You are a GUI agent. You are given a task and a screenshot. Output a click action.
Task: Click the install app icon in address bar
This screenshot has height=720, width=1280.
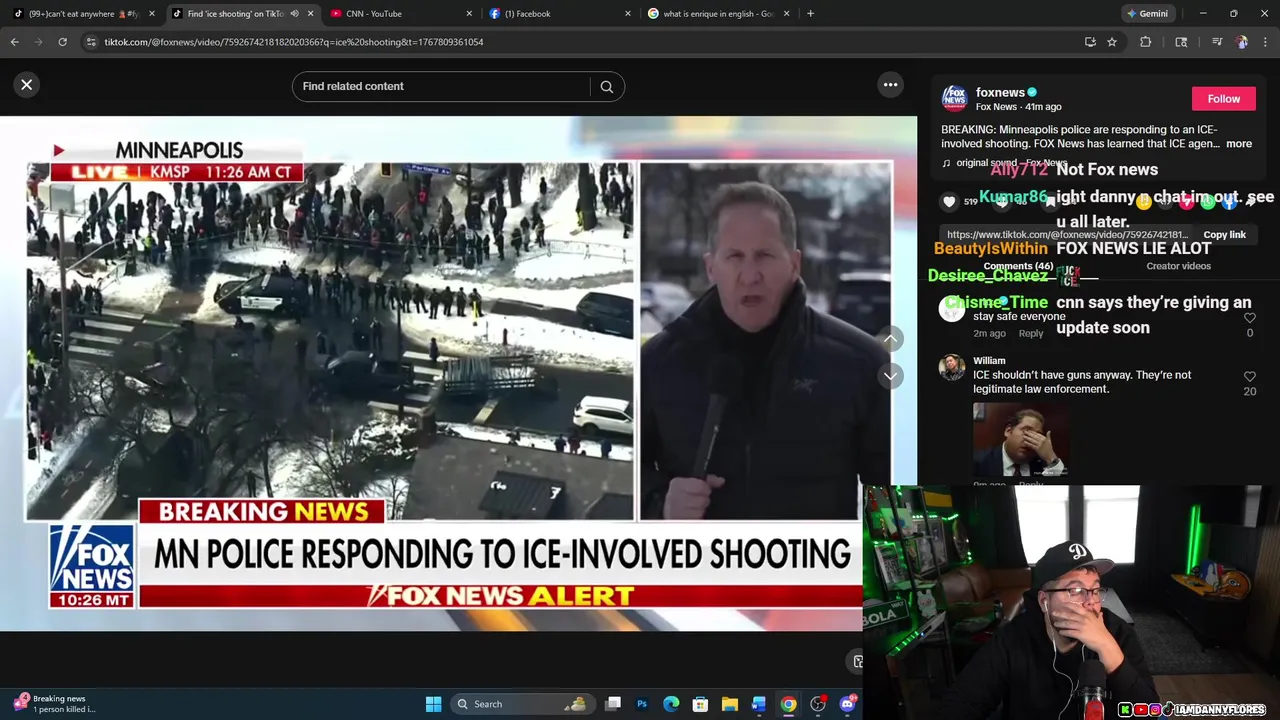tap(1090, 42)
